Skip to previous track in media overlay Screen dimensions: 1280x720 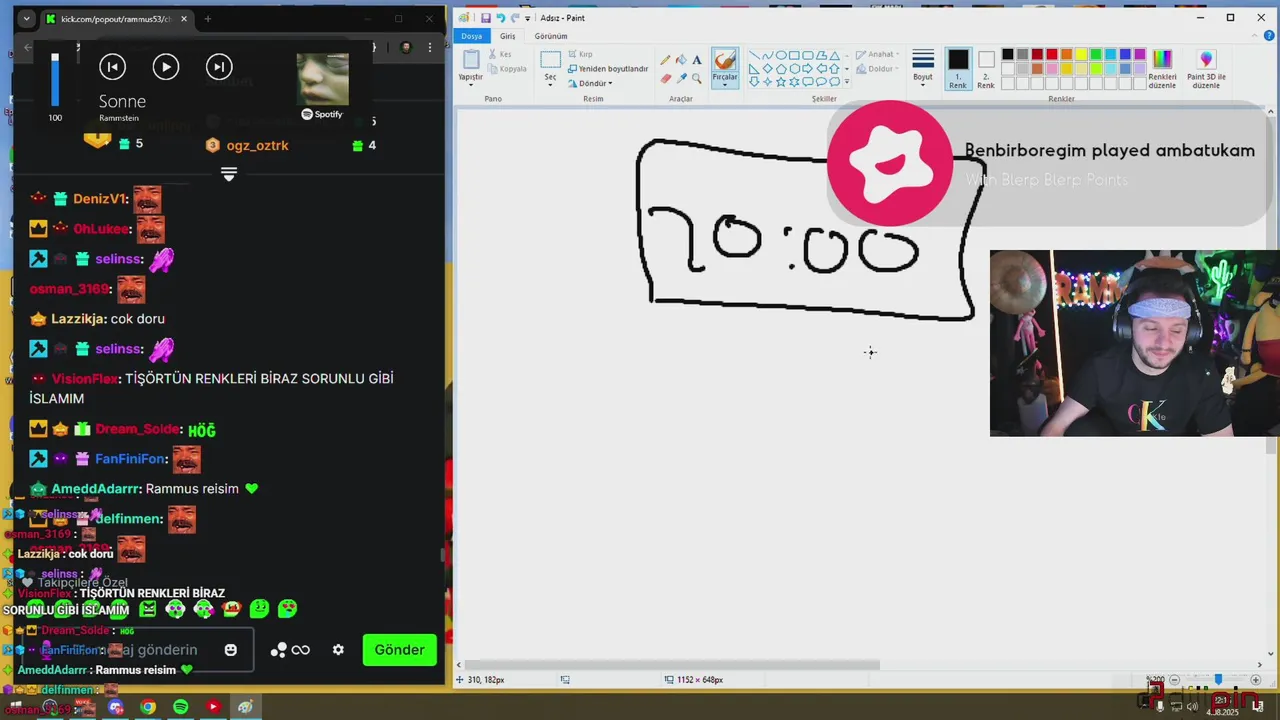point(112,67)
